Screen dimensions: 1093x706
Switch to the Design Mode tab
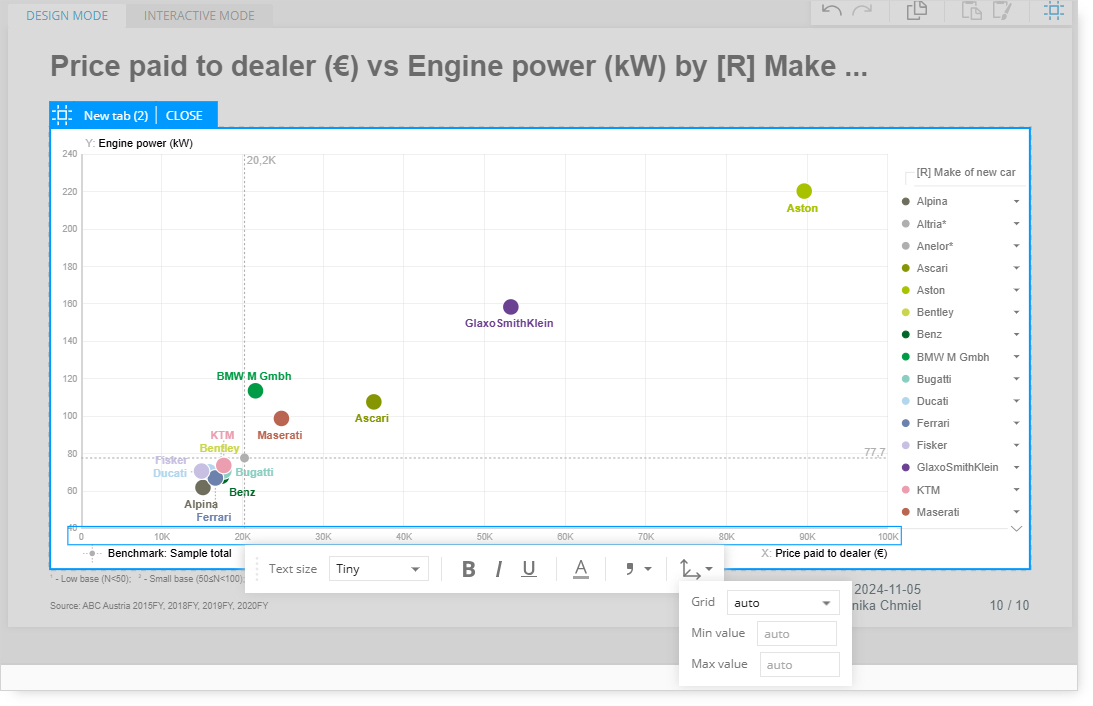tap(67, 15)
